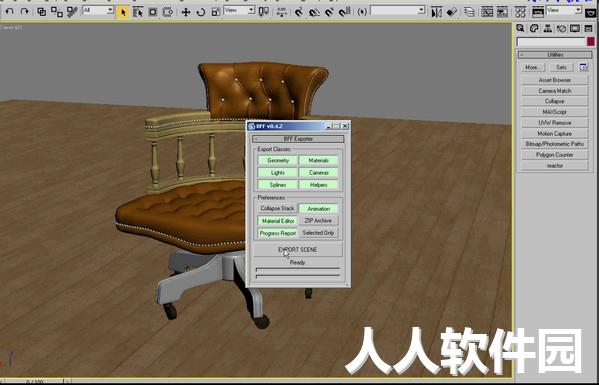Viewport: 599px width, 385px height.
Task: Open the Curve Editor icon
Action: coord(487,12)
